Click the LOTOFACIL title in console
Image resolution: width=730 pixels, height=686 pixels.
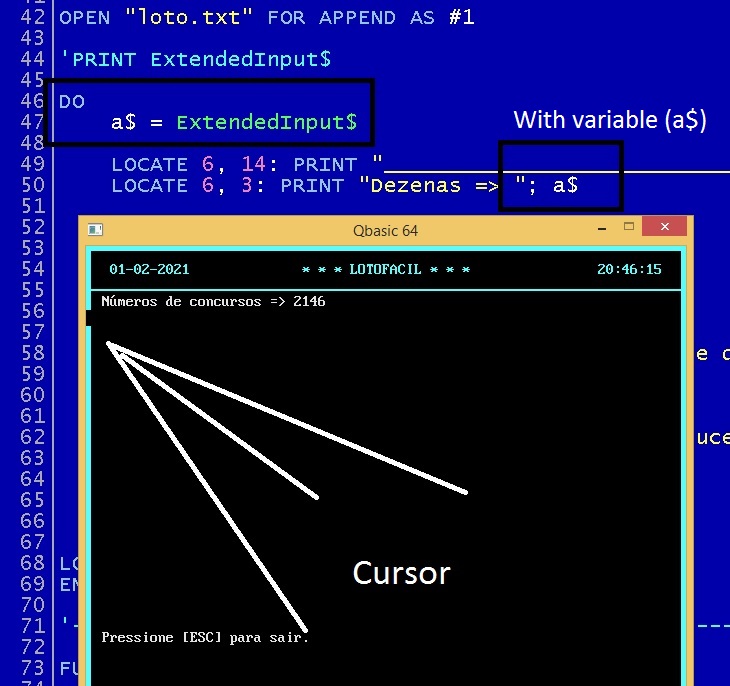click(x=385, y=270)
